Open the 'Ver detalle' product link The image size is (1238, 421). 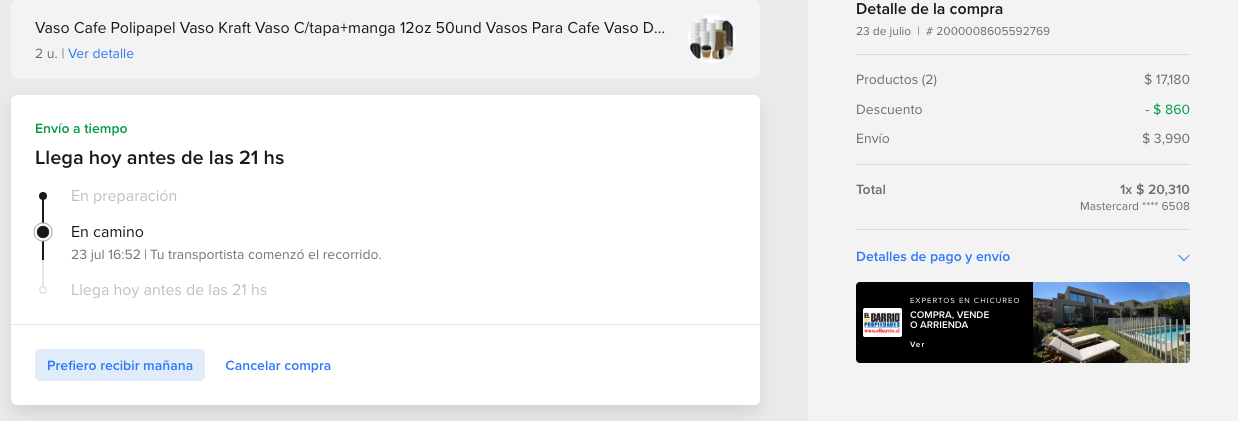coord(101,53)
